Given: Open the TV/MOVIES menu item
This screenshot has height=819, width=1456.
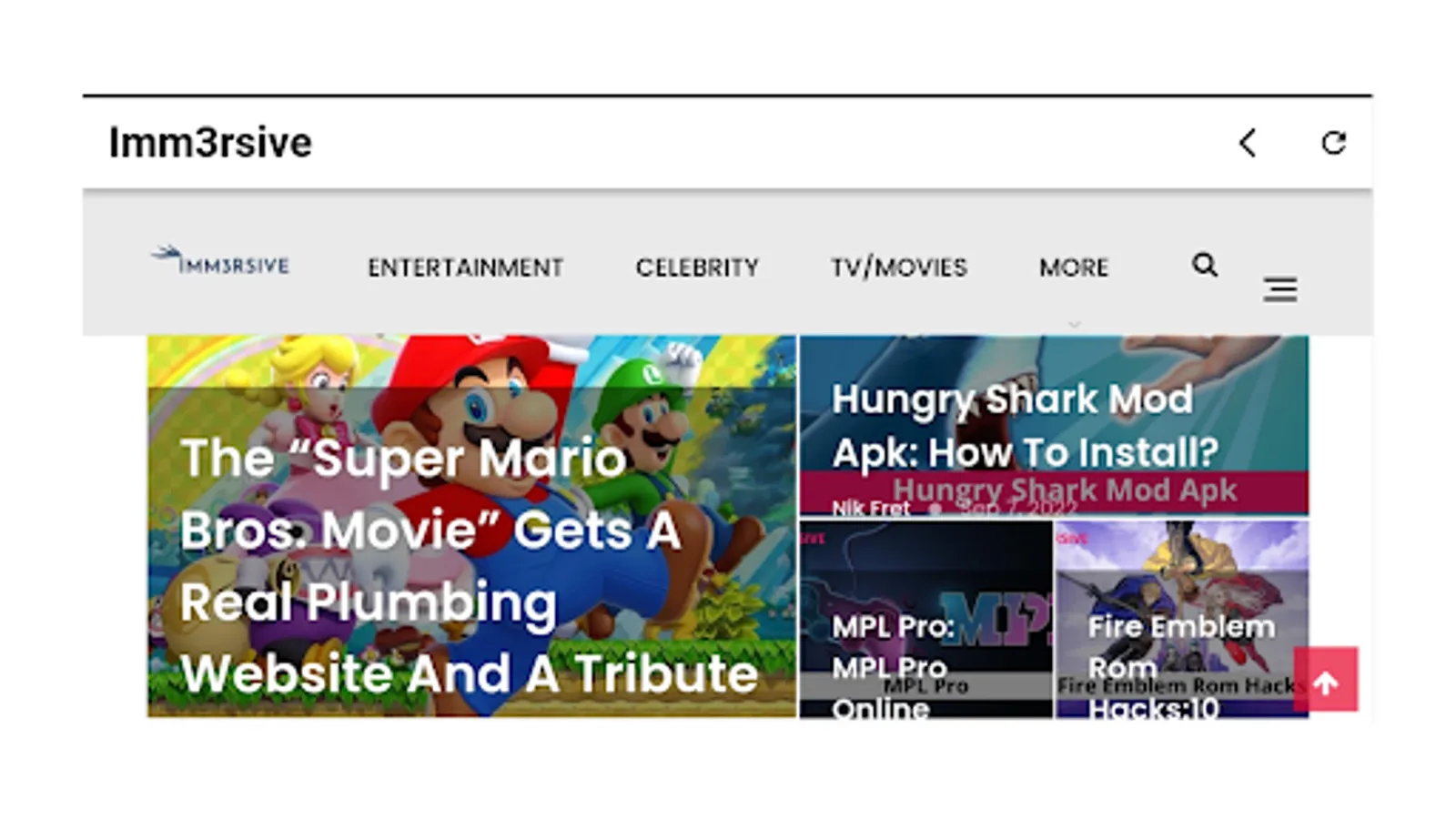Looking at the screenshot, I should (898, 268).
